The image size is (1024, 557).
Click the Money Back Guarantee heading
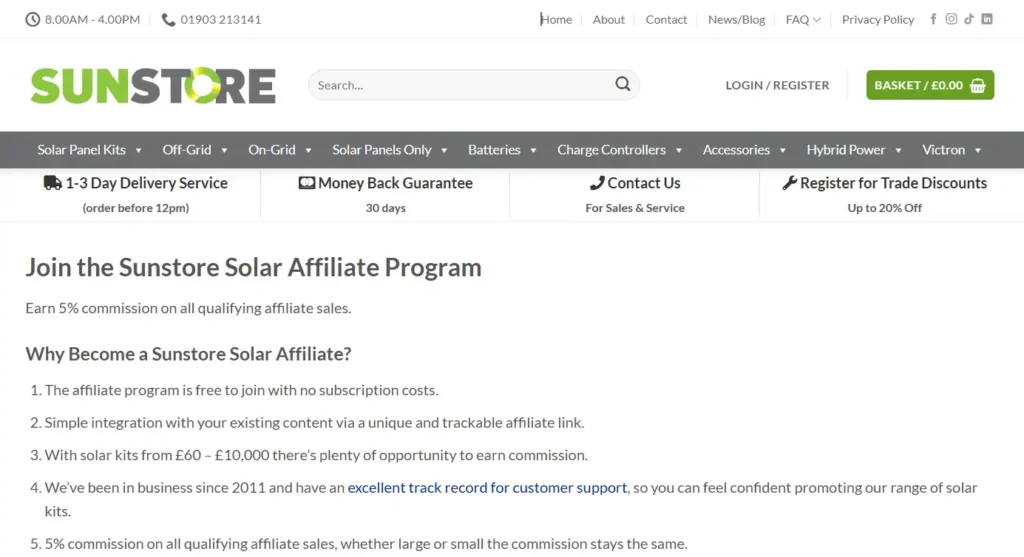click(395, 183)
